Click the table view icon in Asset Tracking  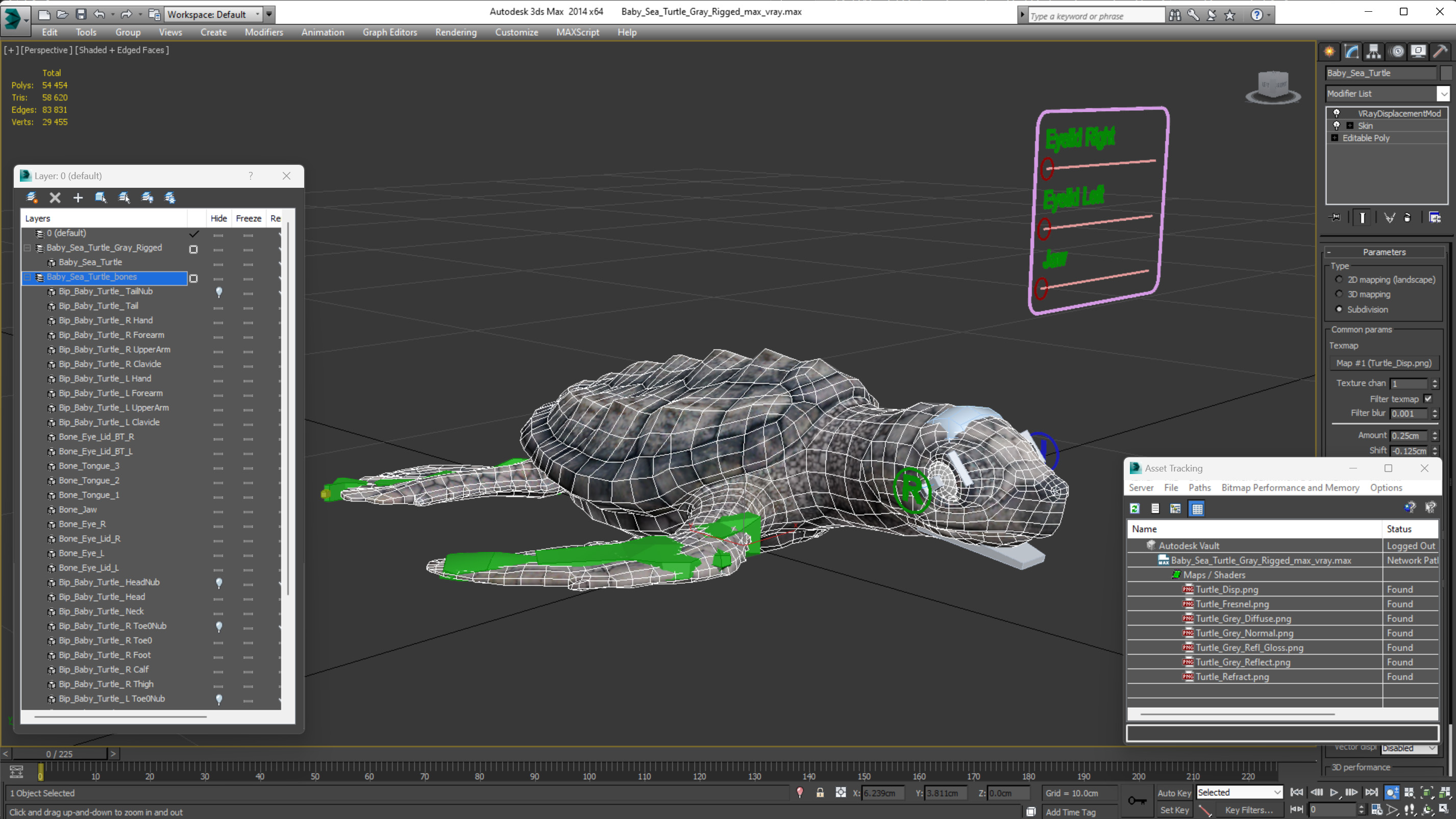[1197, 508]
